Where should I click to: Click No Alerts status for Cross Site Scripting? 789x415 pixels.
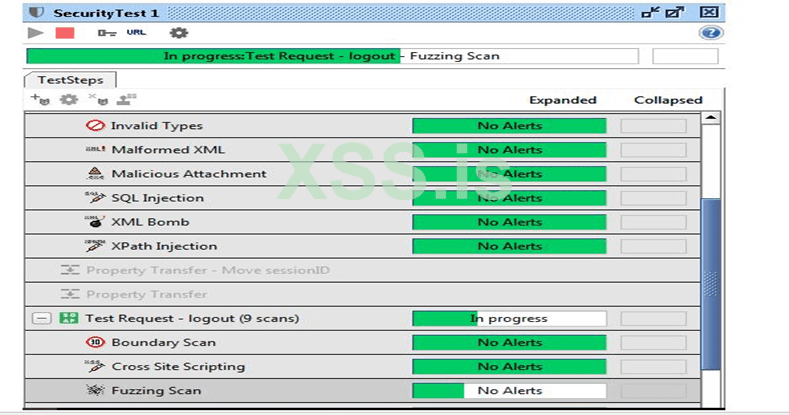pyautogui.click(x=509, y=366)
